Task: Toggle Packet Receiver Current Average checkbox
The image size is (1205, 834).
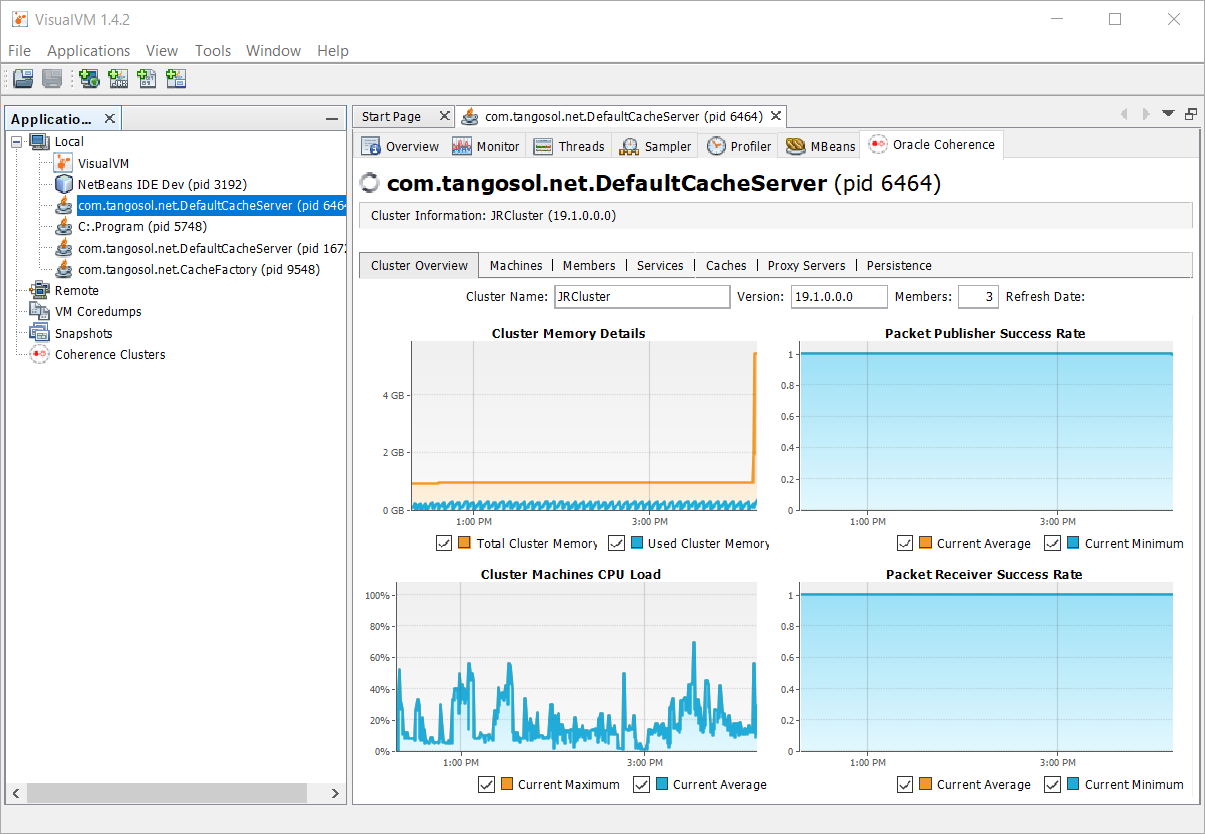Action: (x=905, y=784)
